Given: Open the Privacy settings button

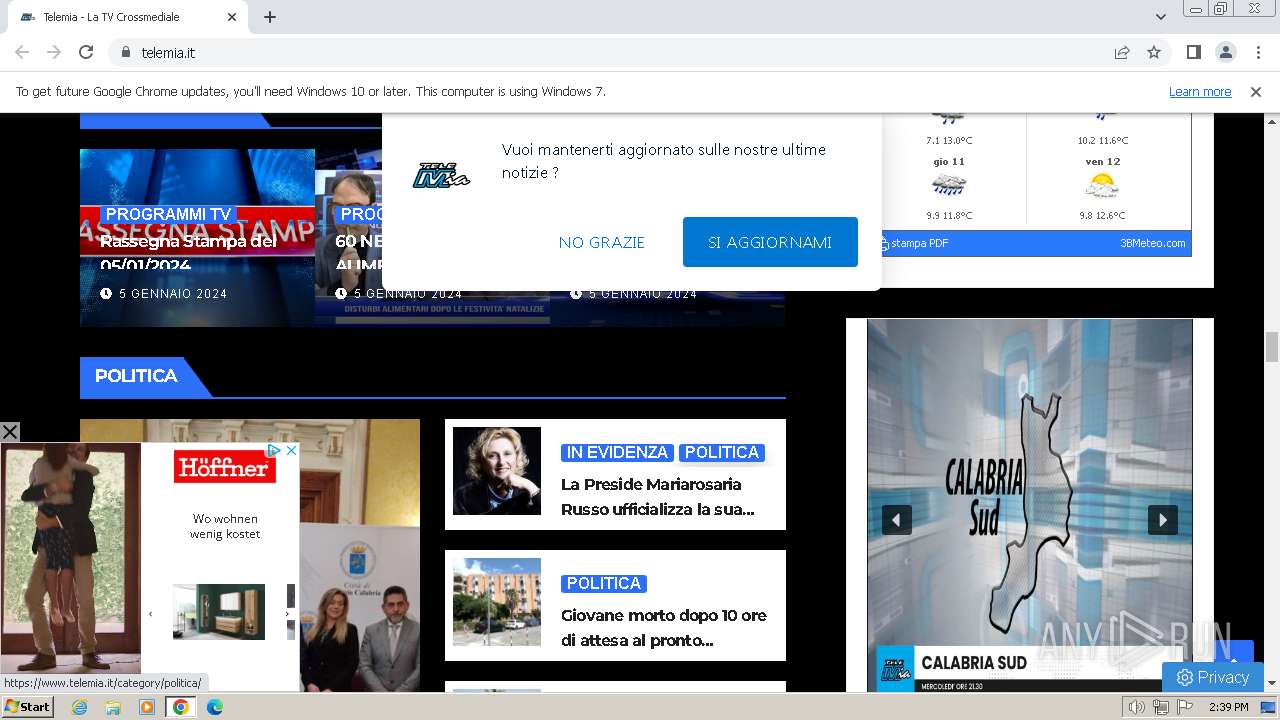Looking at the screenshot, I should [x=1213, y=677].
